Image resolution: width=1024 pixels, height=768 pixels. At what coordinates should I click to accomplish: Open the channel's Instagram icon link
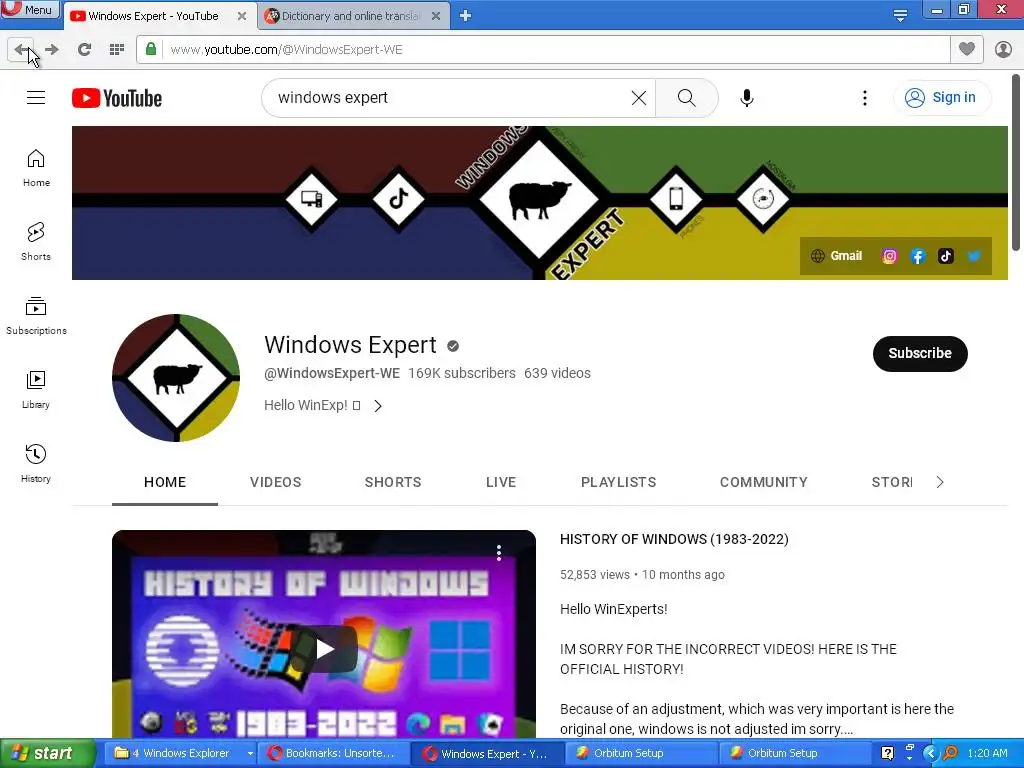click(x=889, y=256)
